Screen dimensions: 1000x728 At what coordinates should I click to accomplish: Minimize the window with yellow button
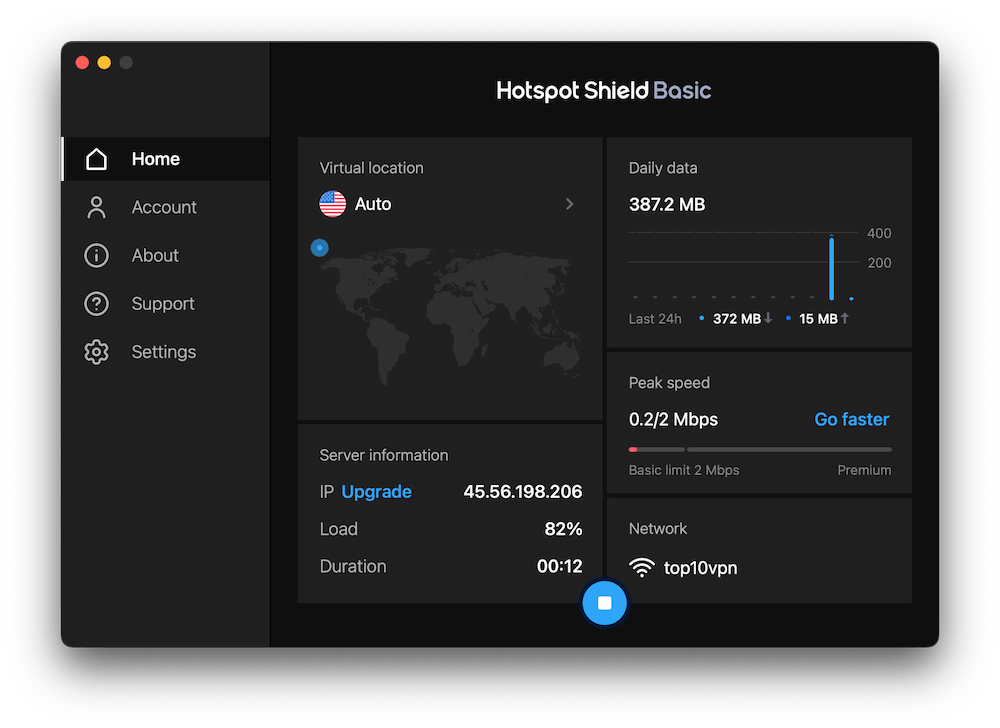click(104, 62)
